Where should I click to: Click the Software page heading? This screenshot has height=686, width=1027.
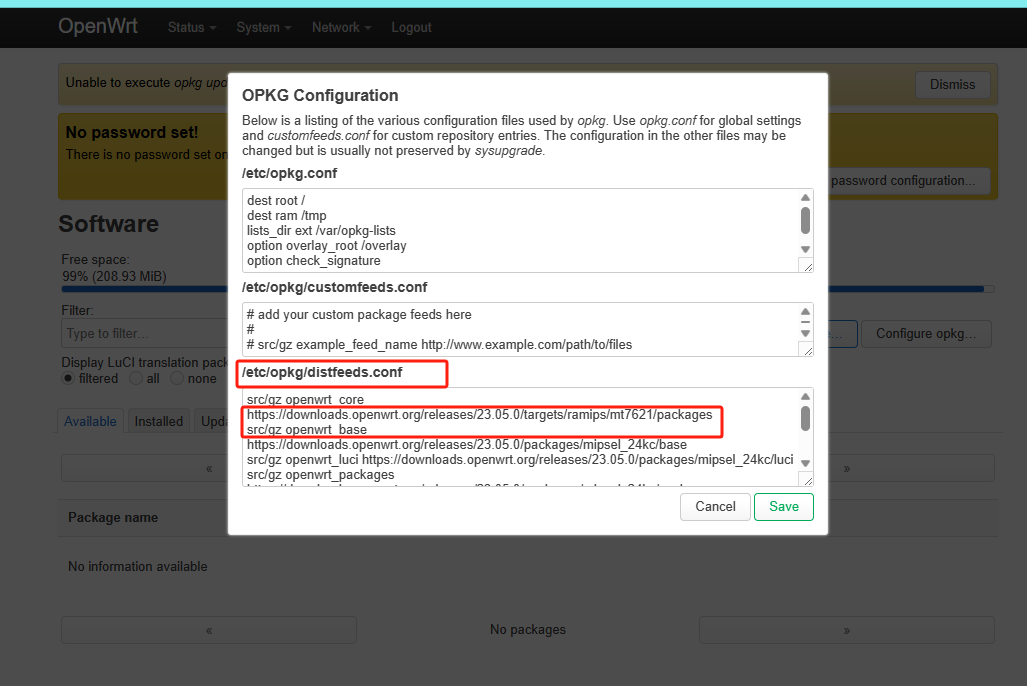pos(109,224)
